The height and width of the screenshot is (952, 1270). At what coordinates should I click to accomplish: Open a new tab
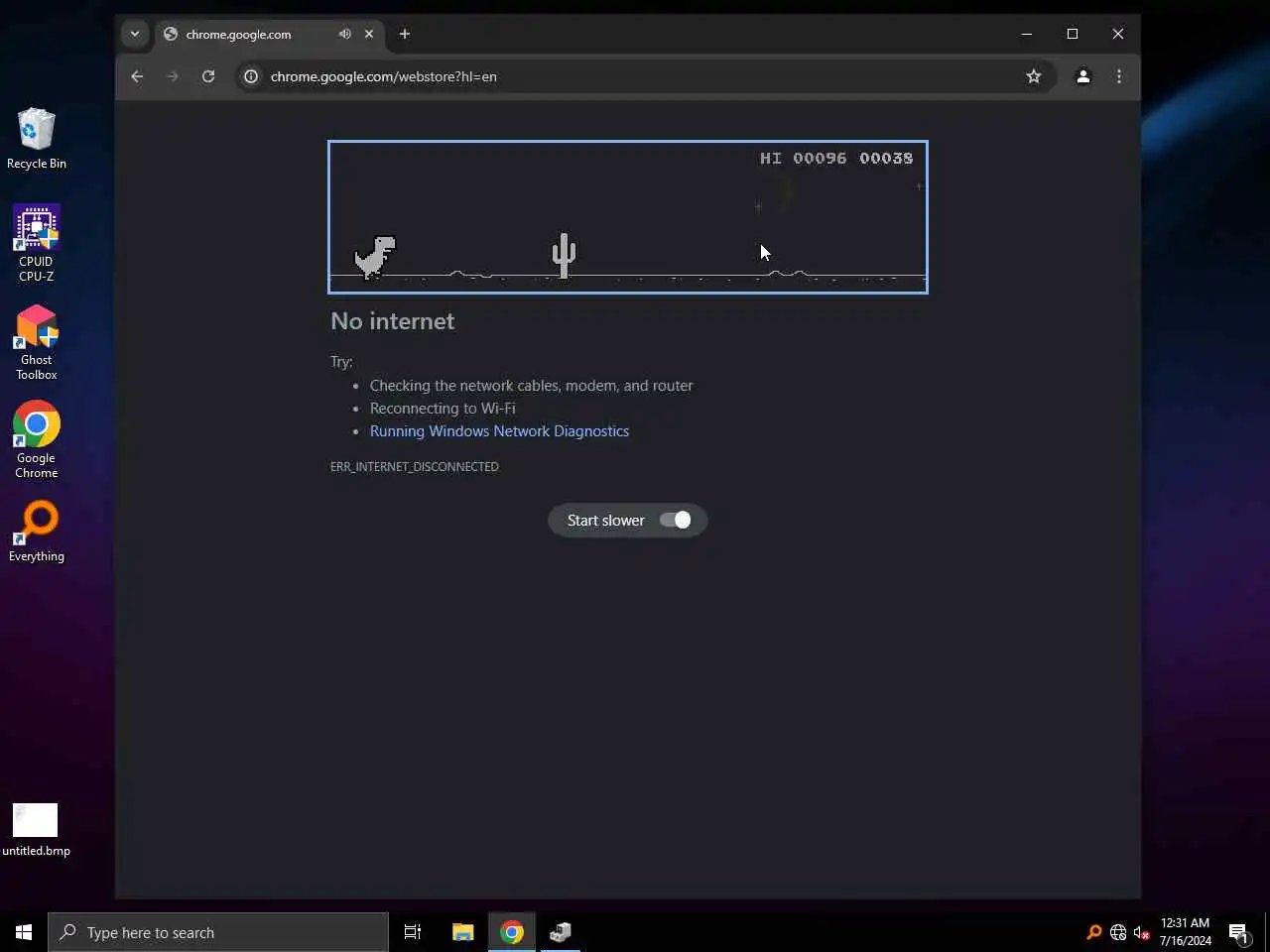click(405, 34)
